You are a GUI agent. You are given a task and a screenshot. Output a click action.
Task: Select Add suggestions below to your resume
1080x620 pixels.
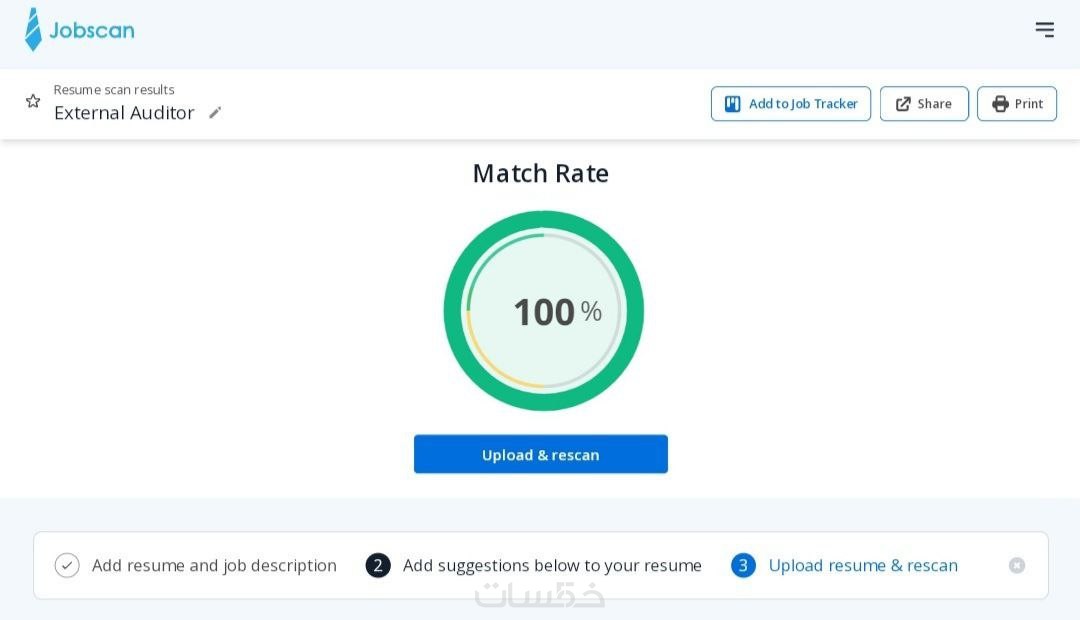552,566
